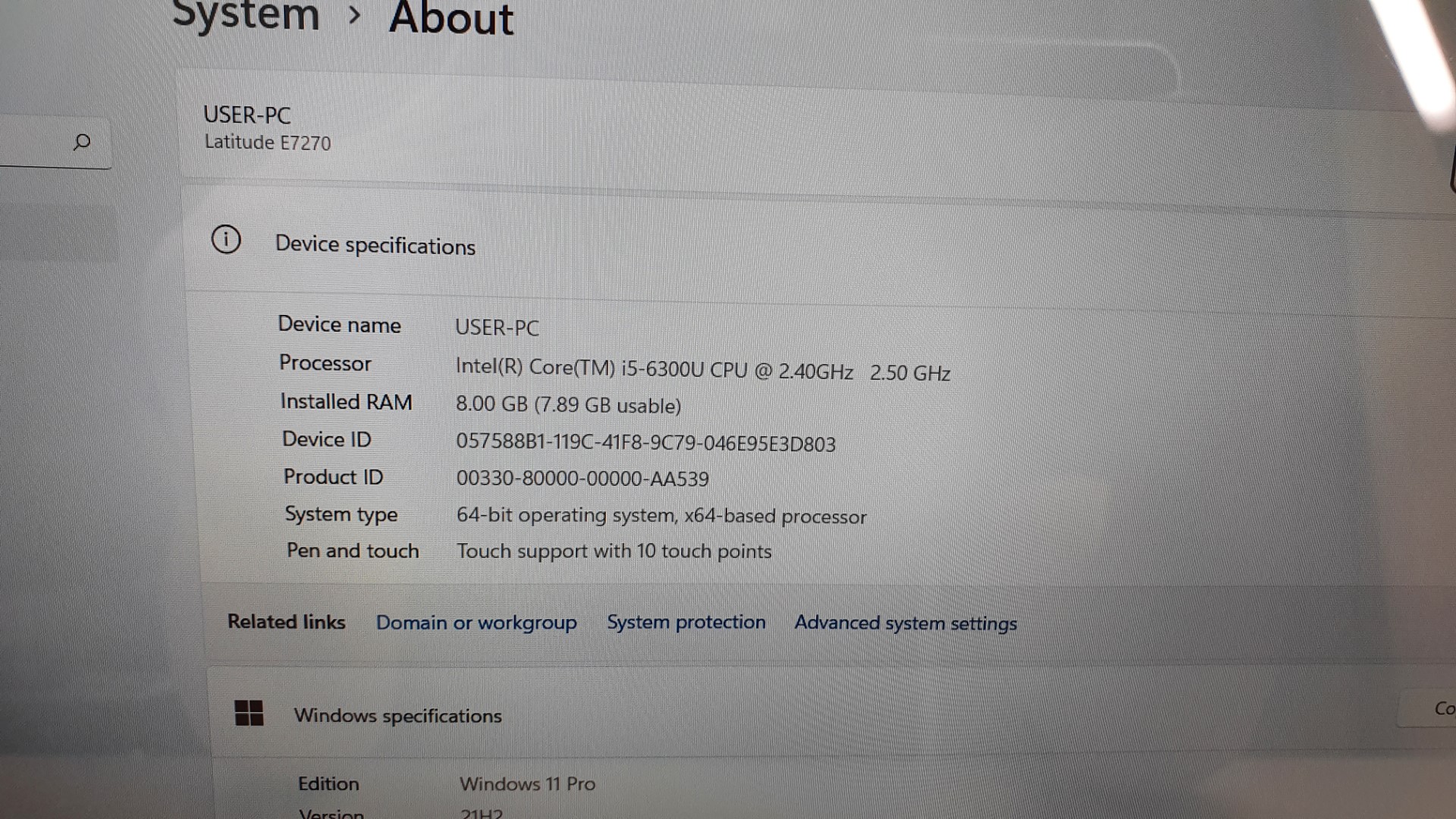The width and height of the screenshot is (1456, 819).
Task: Select the Latitude E7270 model text
Action: pos(268,143)
